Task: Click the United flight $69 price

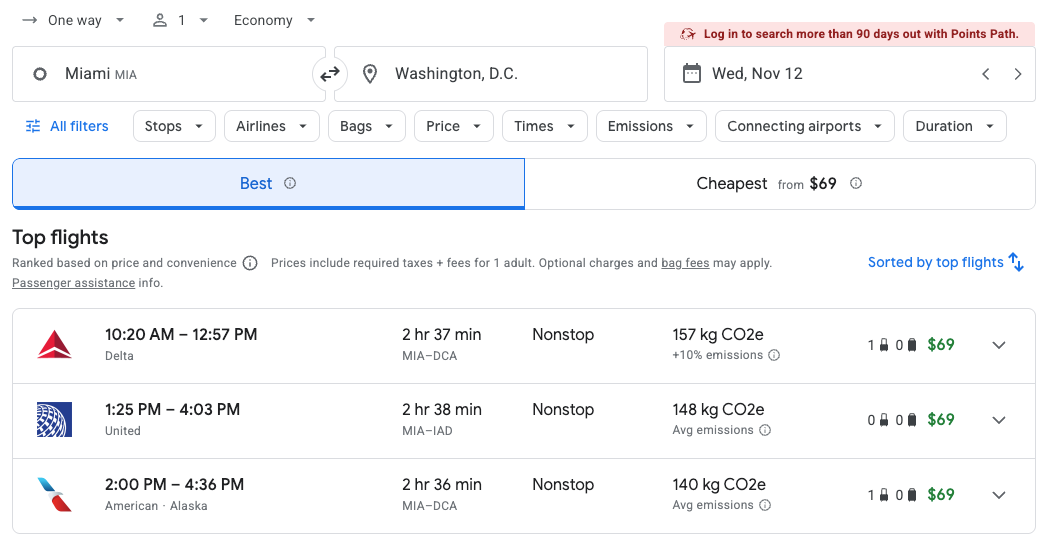Action: point(941,420)
